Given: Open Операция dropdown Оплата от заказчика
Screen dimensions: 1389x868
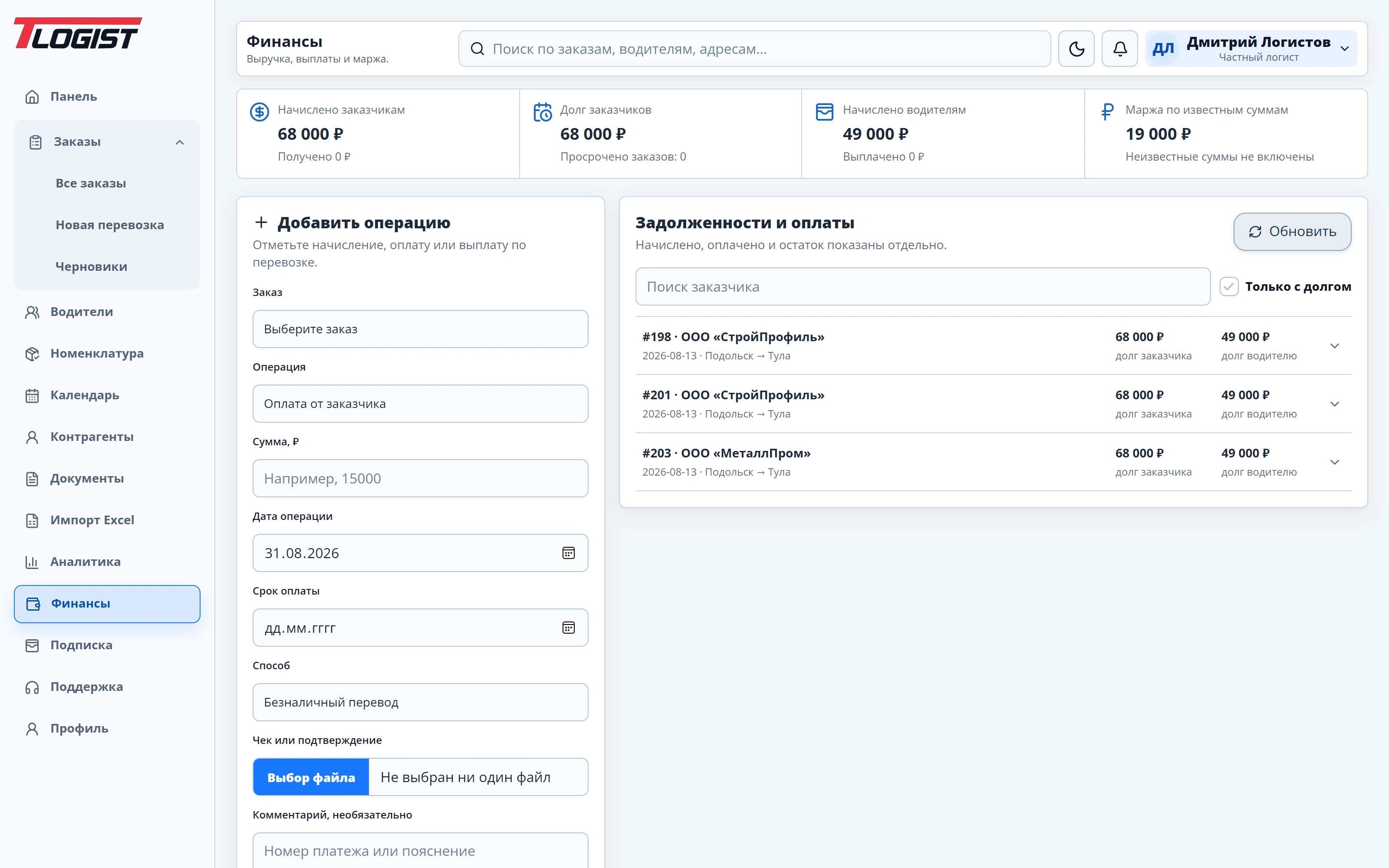Looking at the screenshot, I should pos(420,404).
